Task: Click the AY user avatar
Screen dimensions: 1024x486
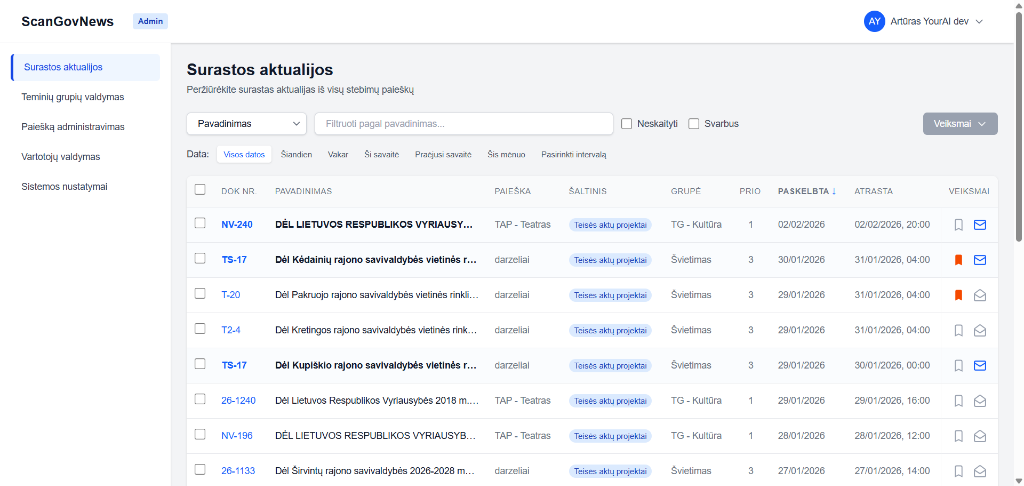Action: [x=874, y=22]
